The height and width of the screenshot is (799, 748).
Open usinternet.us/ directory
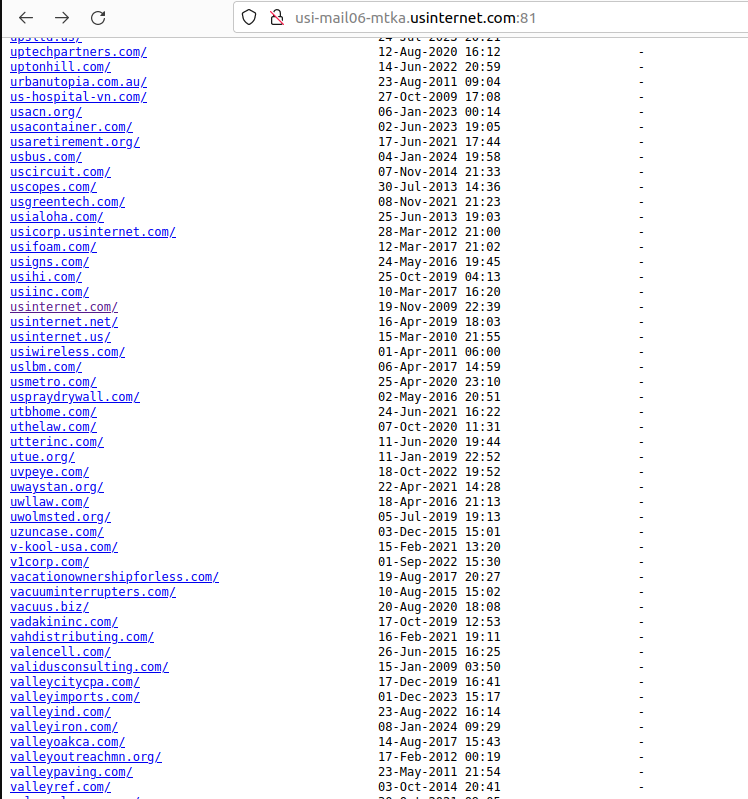tap(61, 337)
